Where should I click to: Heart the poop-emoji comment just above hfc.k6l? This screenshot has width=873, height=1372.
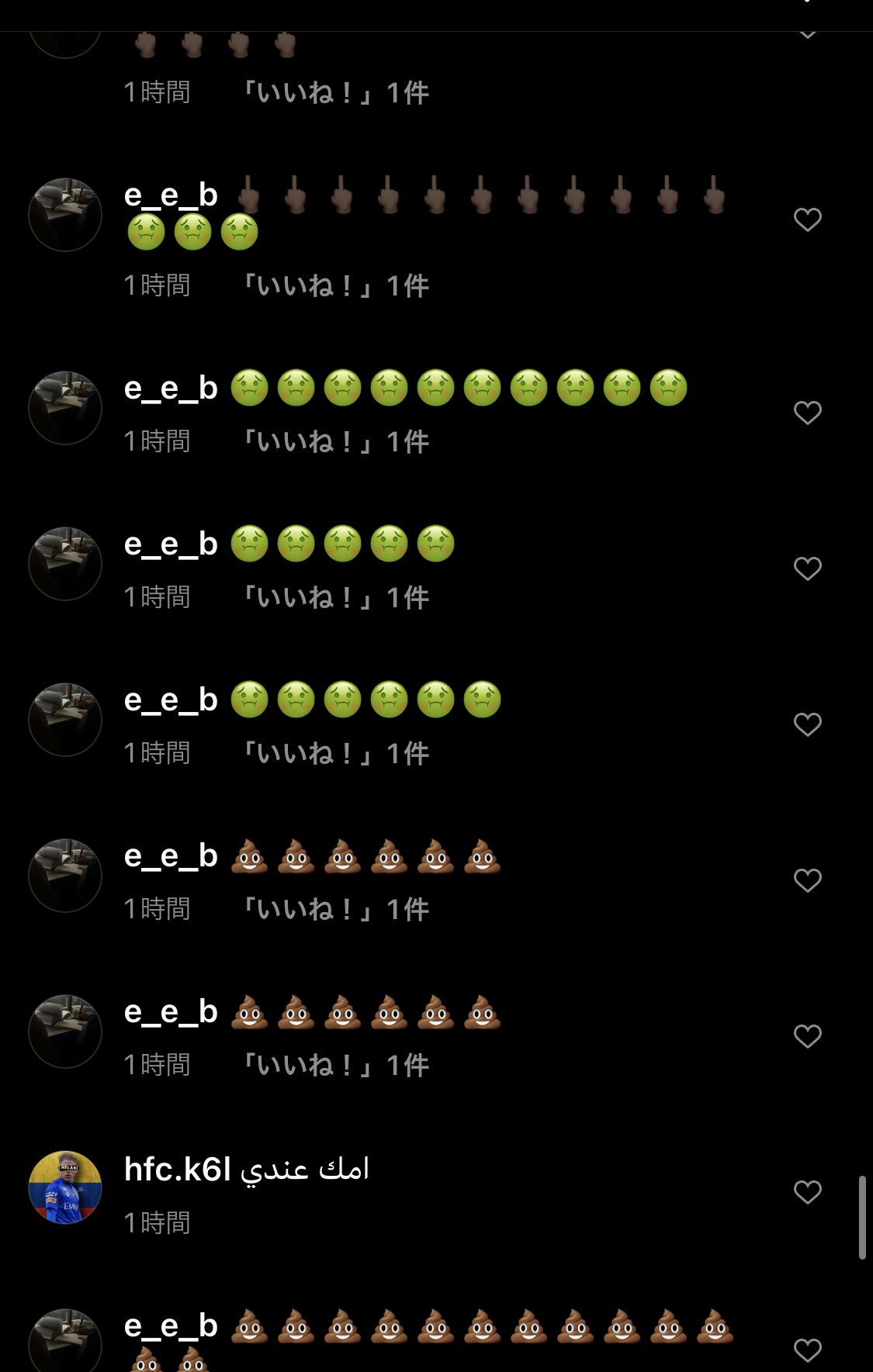808,1036
